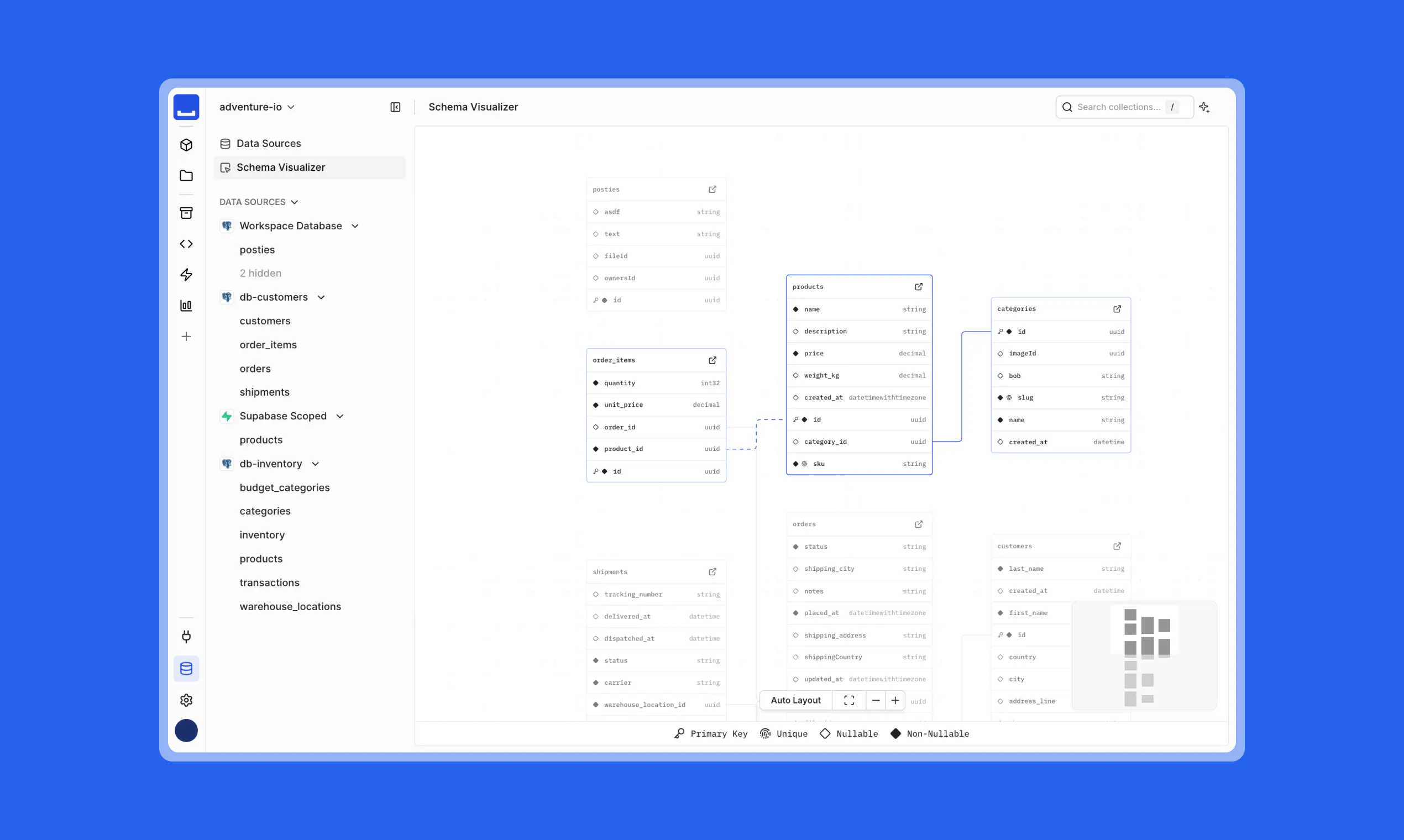Click the minimap preview thumbnail

1144,655
